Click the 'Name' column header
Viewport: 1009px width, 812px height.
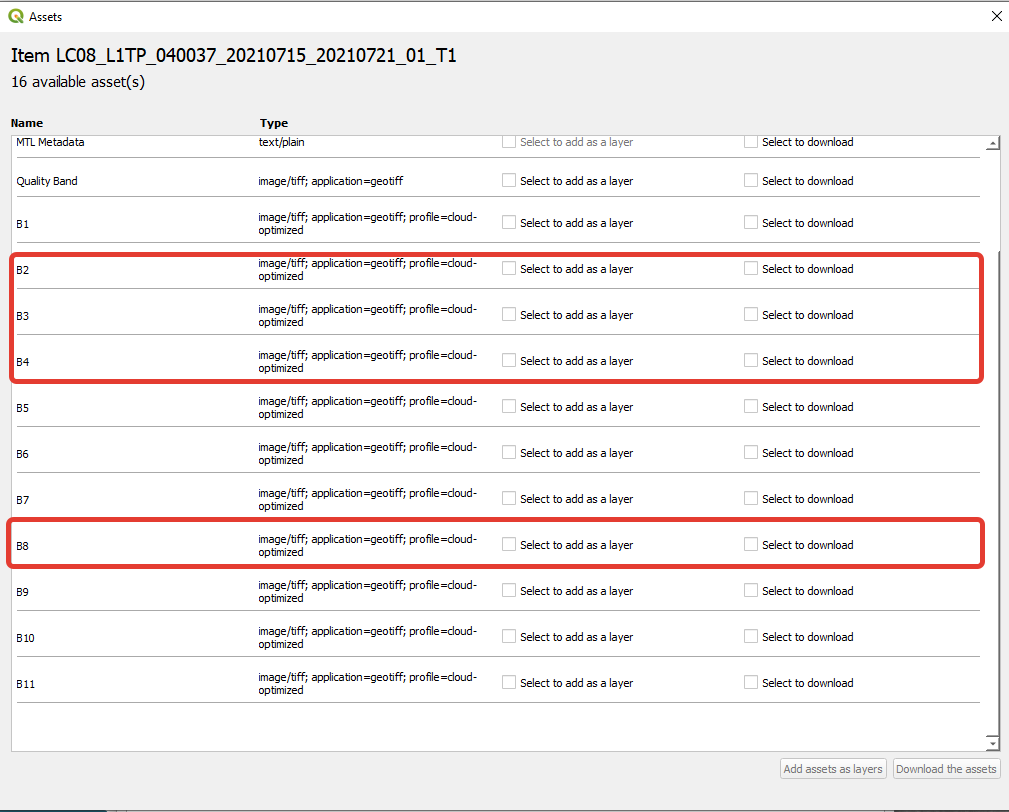tap(27, 123)
